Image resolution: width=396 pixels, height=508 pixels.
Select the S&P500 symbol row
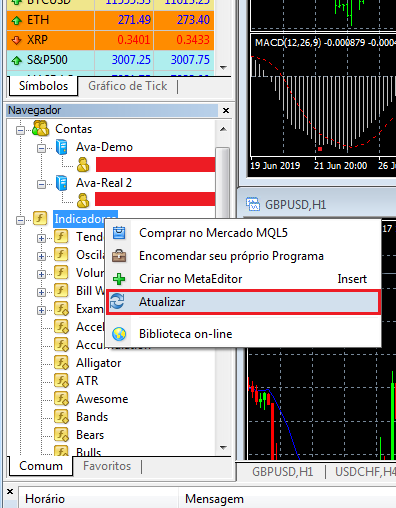pyautogui.click(x=110, y=60)
